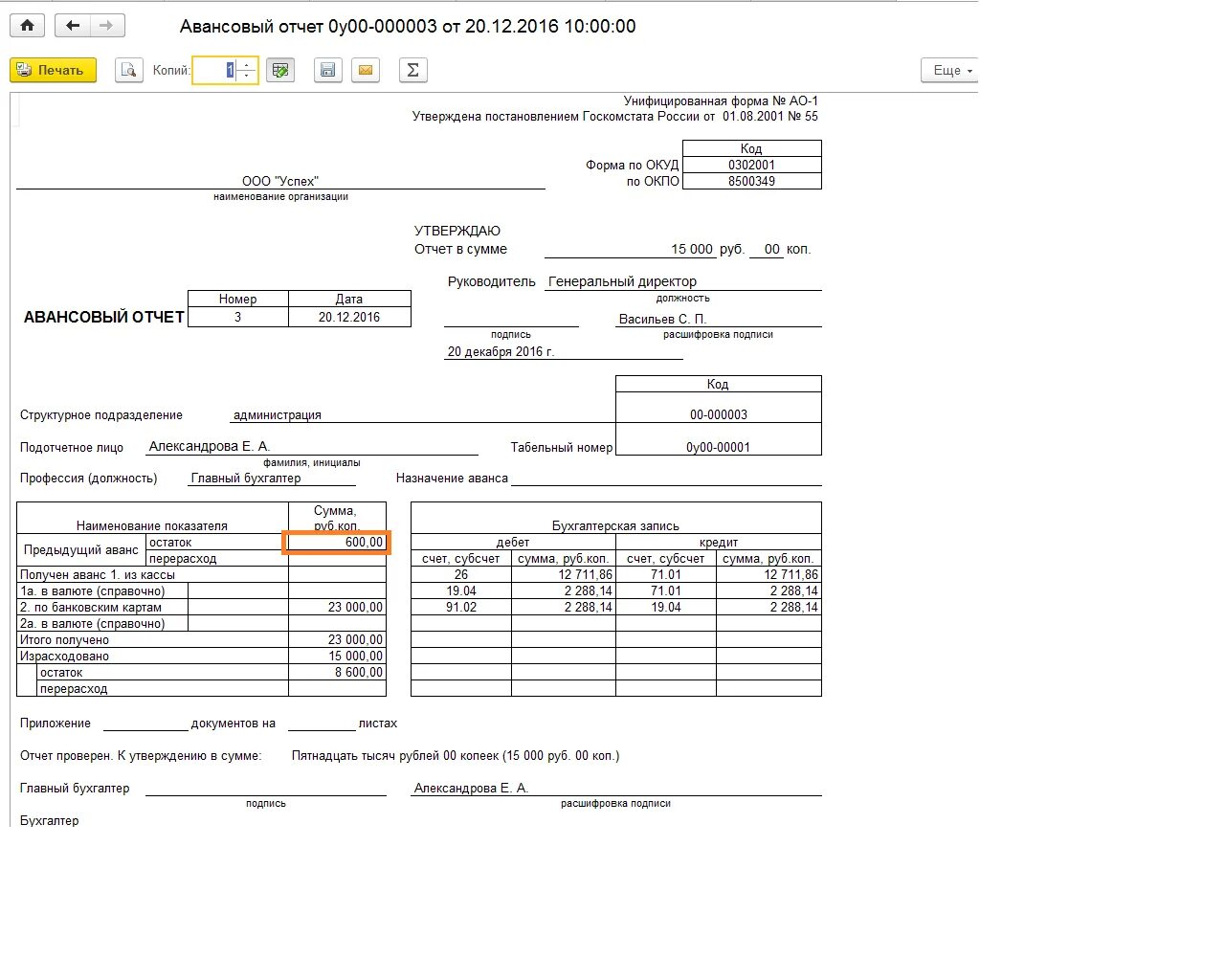The image size is (1225, 980).
Task: Toggle table editing mode icon
Action: pos(279,70)
